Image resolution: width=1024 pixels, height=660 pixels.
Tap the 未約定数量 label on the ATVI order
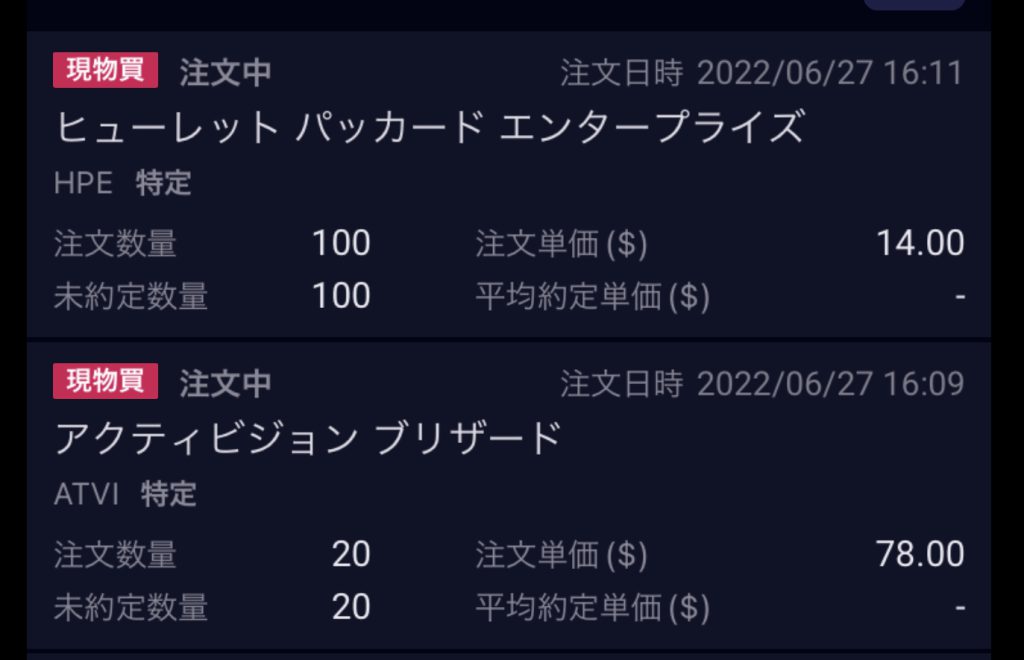pyautogui.click(x=130, y=607)
